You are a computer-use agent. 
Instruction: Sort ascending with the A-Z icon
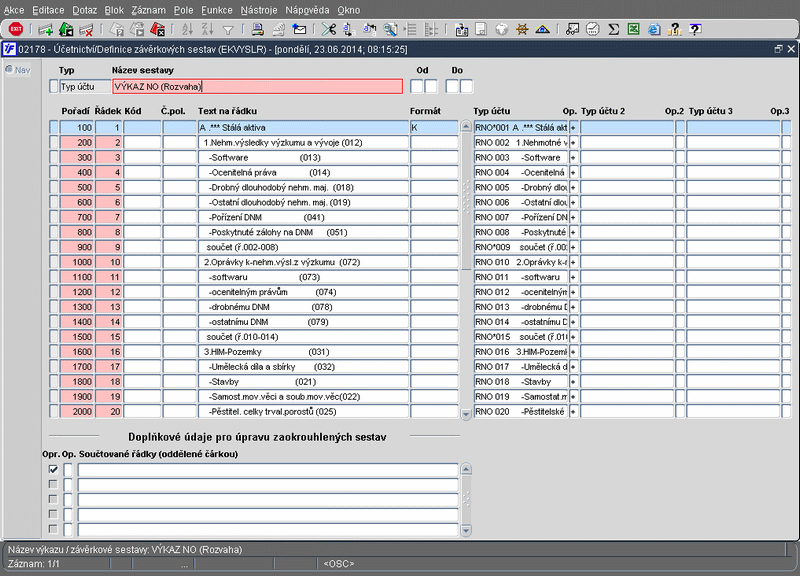tap(187, 30)
